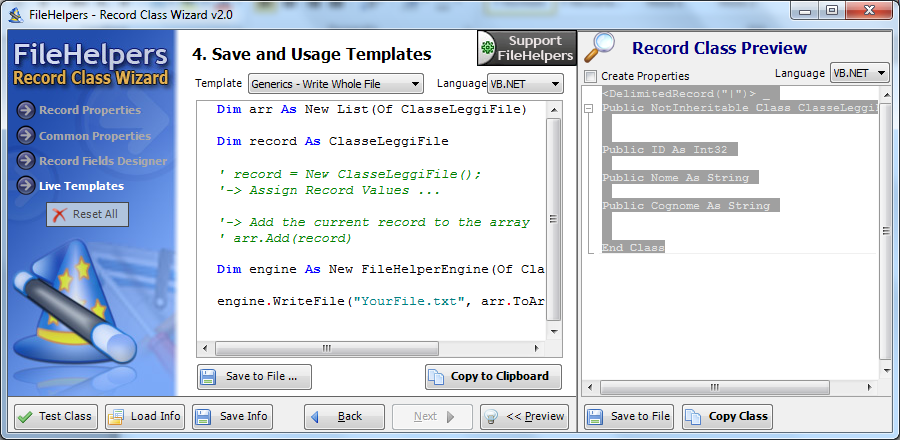Click the template code horizontal scrollbar thumb
This screenshot has height=440, width=900.
(x=327, y=348)
